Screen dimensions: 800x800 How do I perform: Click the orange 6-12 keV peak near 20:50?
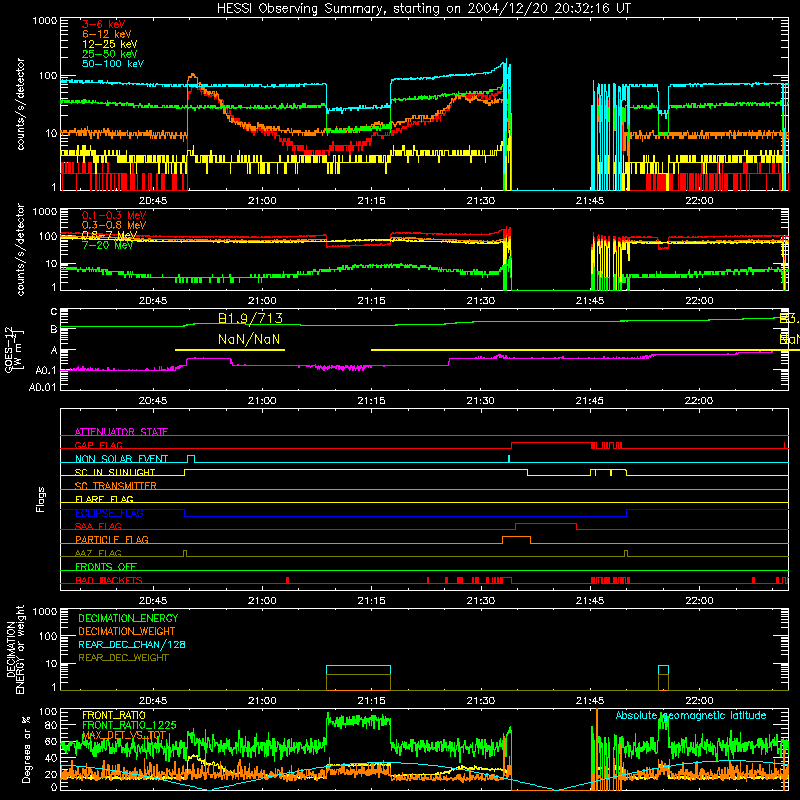(x=192, y=78)
